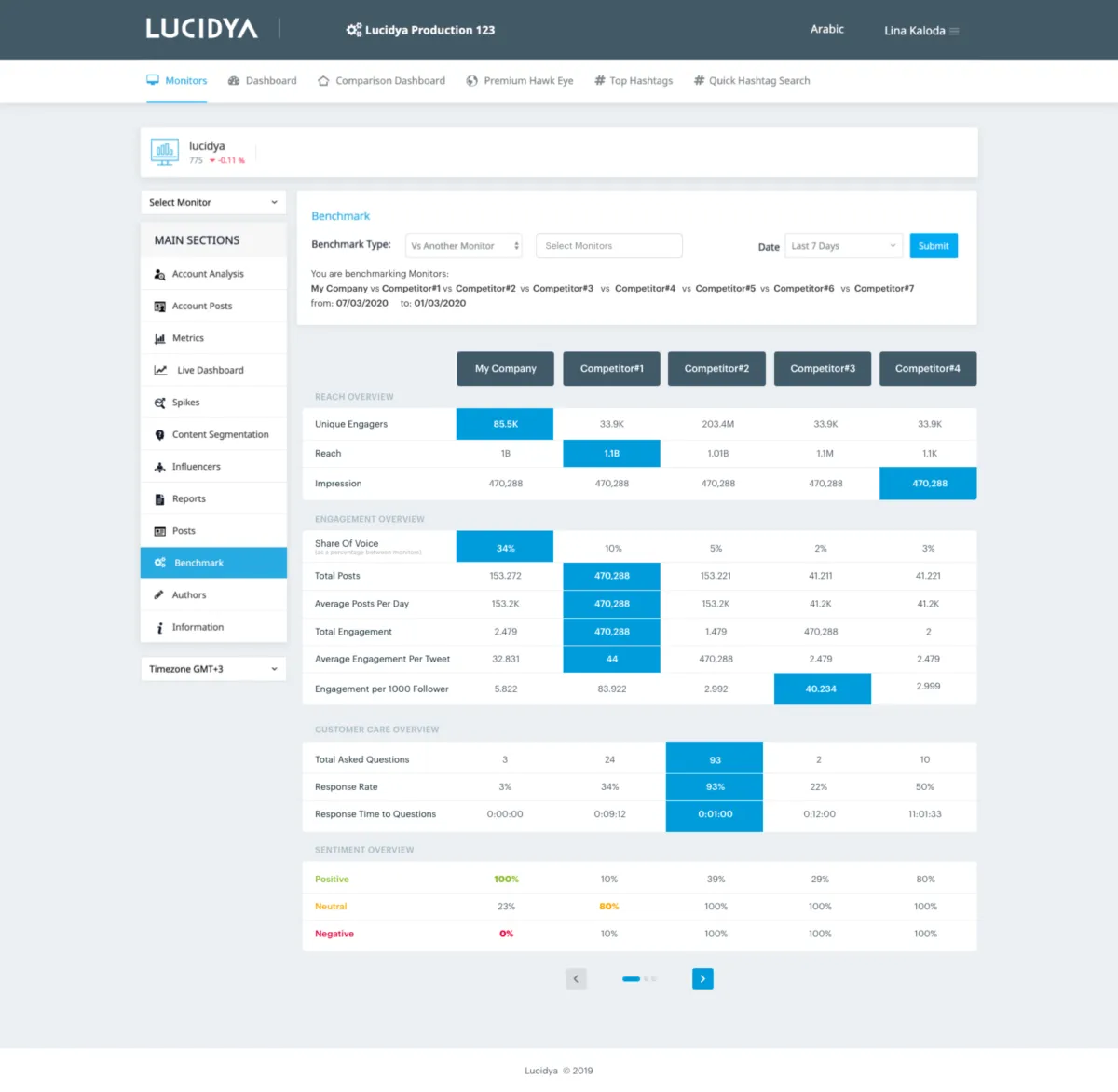
Task: Click the Reports document icon
Action: click(x=159, y=499)
